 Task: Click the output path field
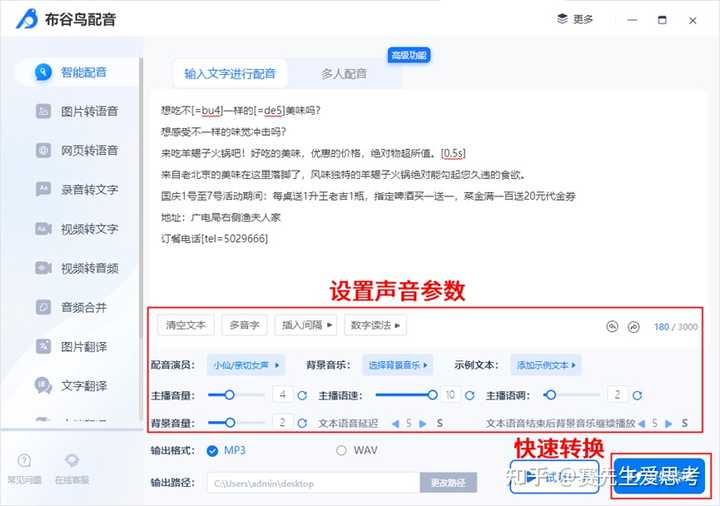coord(314,483)
